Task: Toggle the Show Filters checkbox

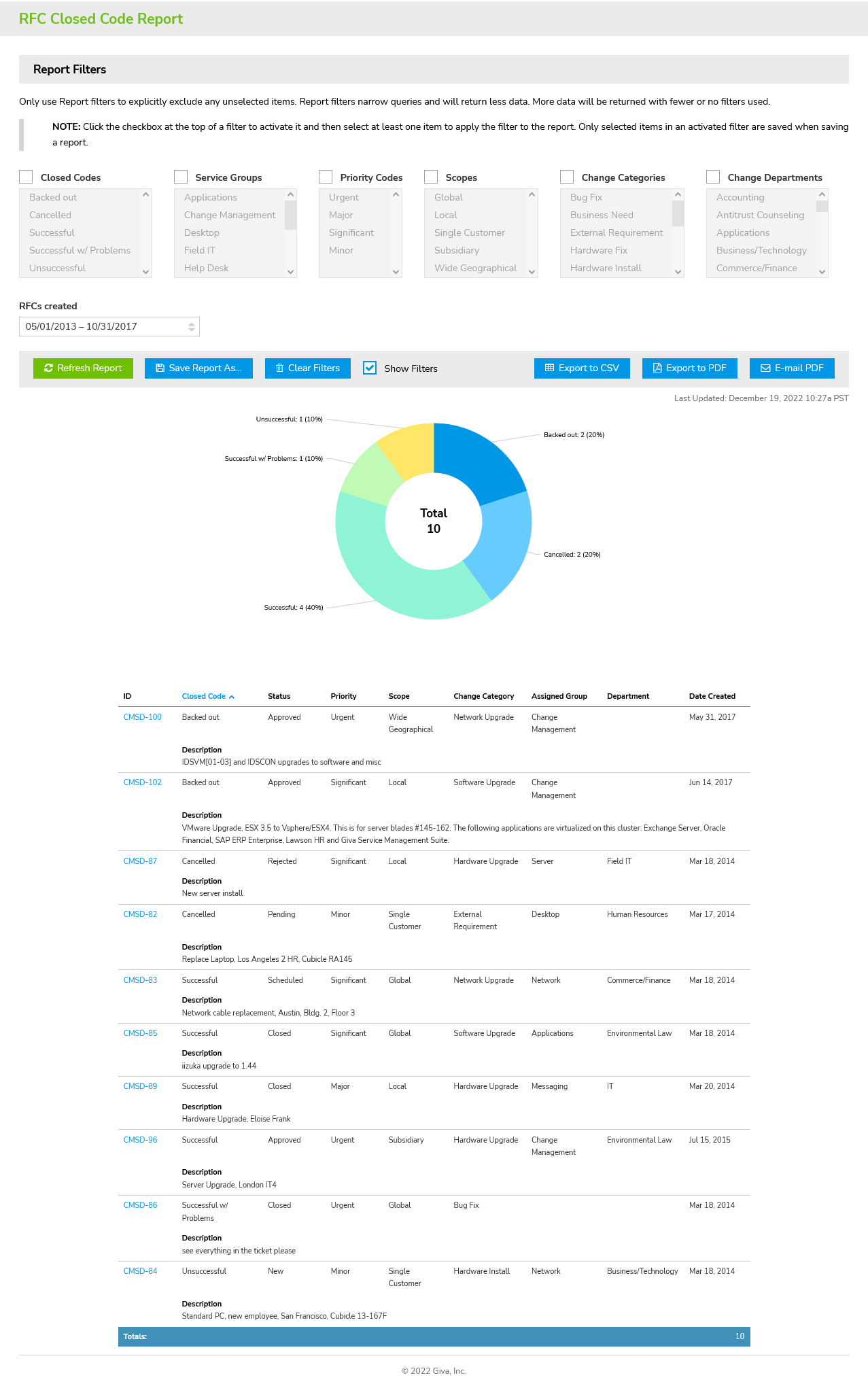Action: click(370, 368)
